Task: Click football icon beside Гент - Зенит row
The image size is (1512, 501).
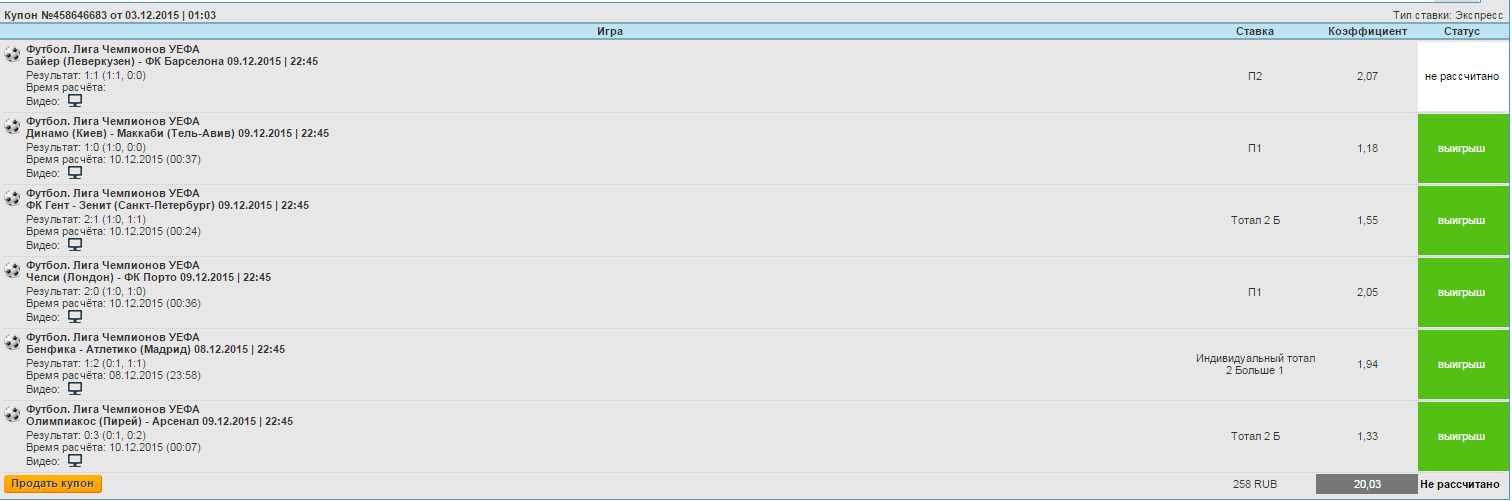Action: [13, 198]
